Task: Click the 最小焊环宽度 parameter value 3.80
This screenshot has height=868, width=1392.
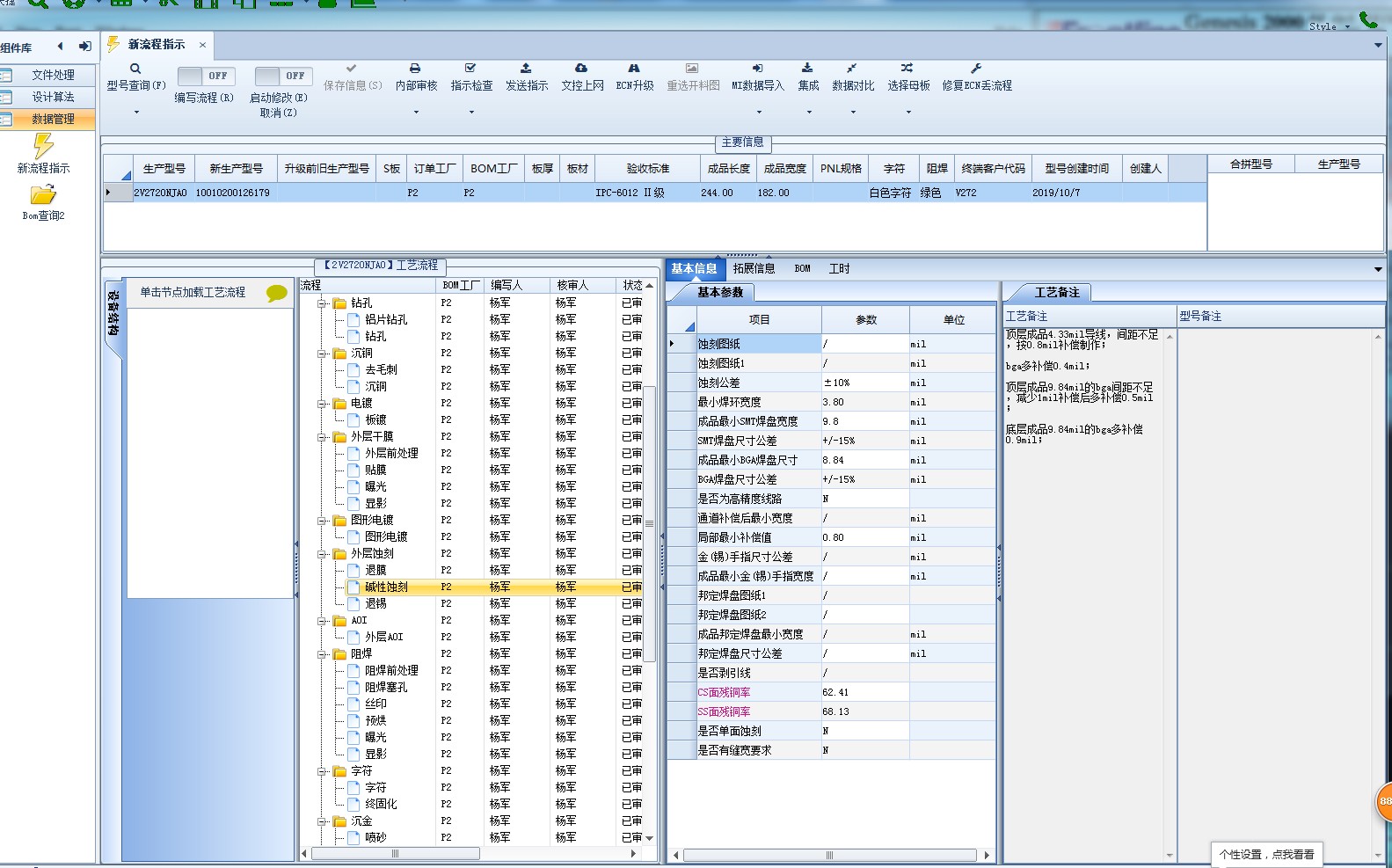Action: coord(864,402)
